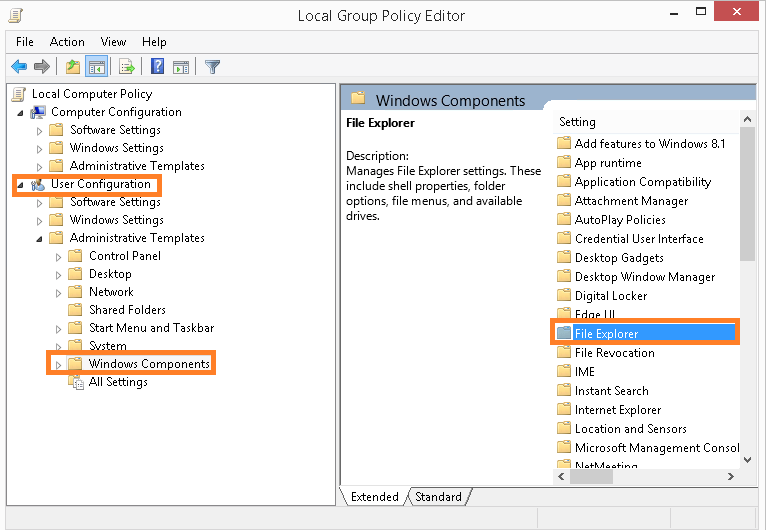The image size is (766, 530).
Task: Select System node in the tree
Action: tap(107, 345)
